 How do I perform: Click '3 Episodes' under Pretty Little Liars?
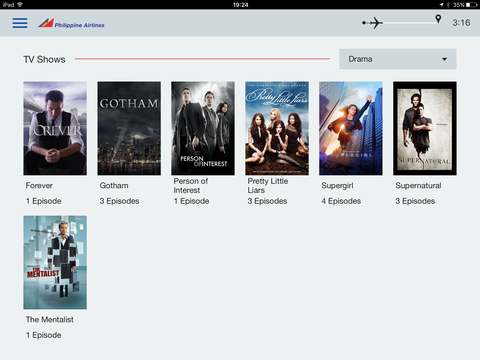pos(267,201)
